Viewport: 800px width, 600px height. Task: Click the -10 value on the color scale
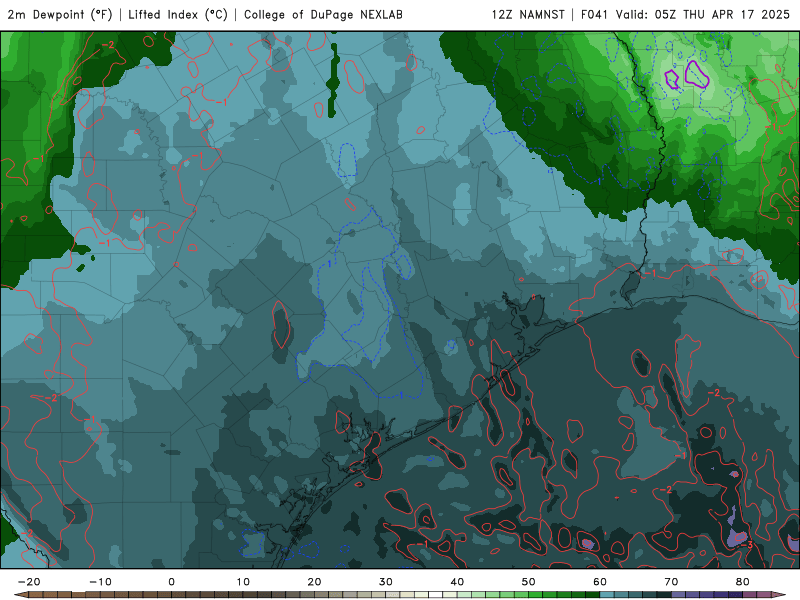click(x=100, y=582)
